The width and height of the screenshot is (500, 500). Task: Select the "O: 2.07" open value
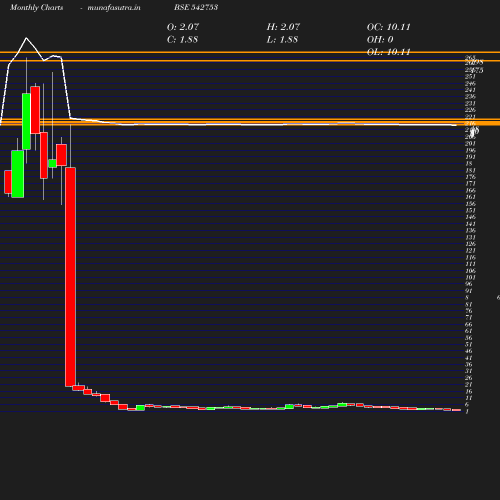pos(183,27)
